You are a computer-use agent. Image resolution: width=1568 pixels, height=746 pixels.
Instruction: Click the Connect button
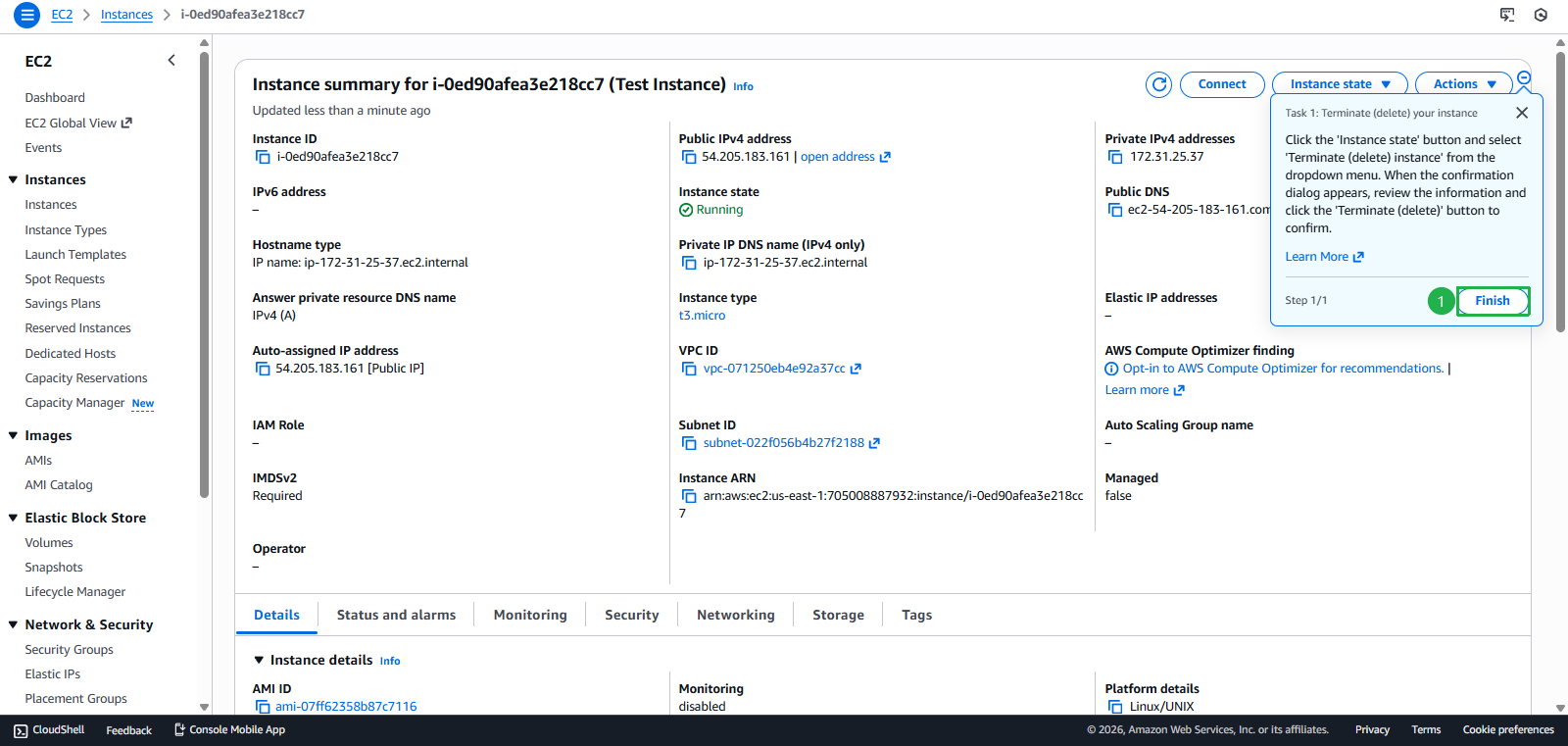pyautogui.click(x=1221, y=84)
